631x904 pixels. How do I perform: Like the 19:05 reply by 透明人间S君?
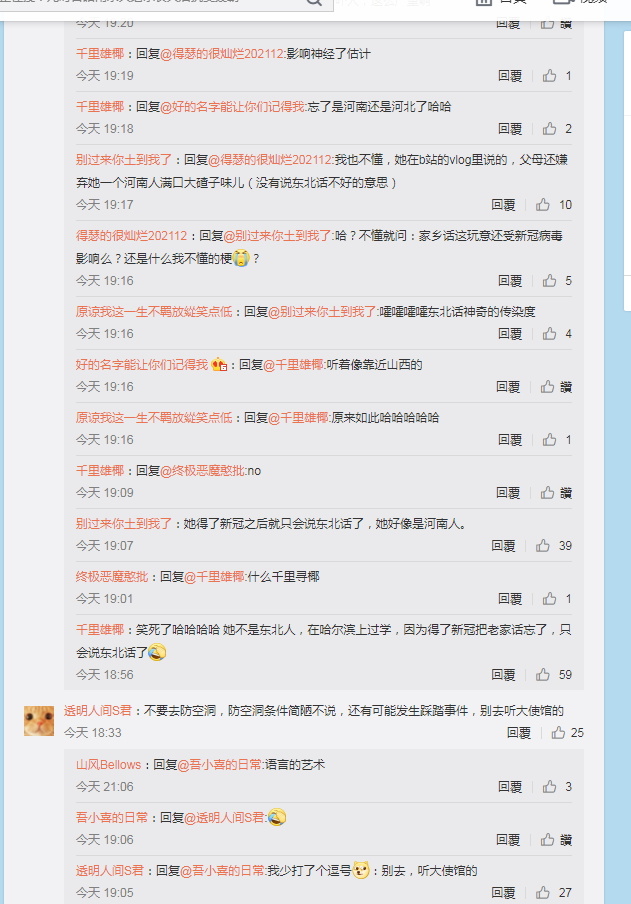tap(543, 892)
